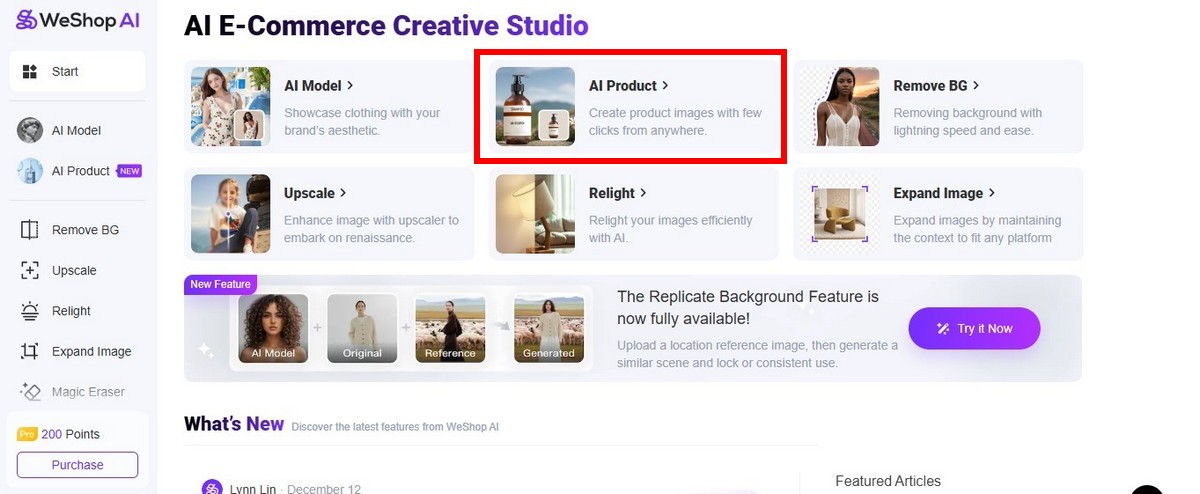Open the Expand Image card thumbnail
1200x494 pixels.
pos(840,214)
